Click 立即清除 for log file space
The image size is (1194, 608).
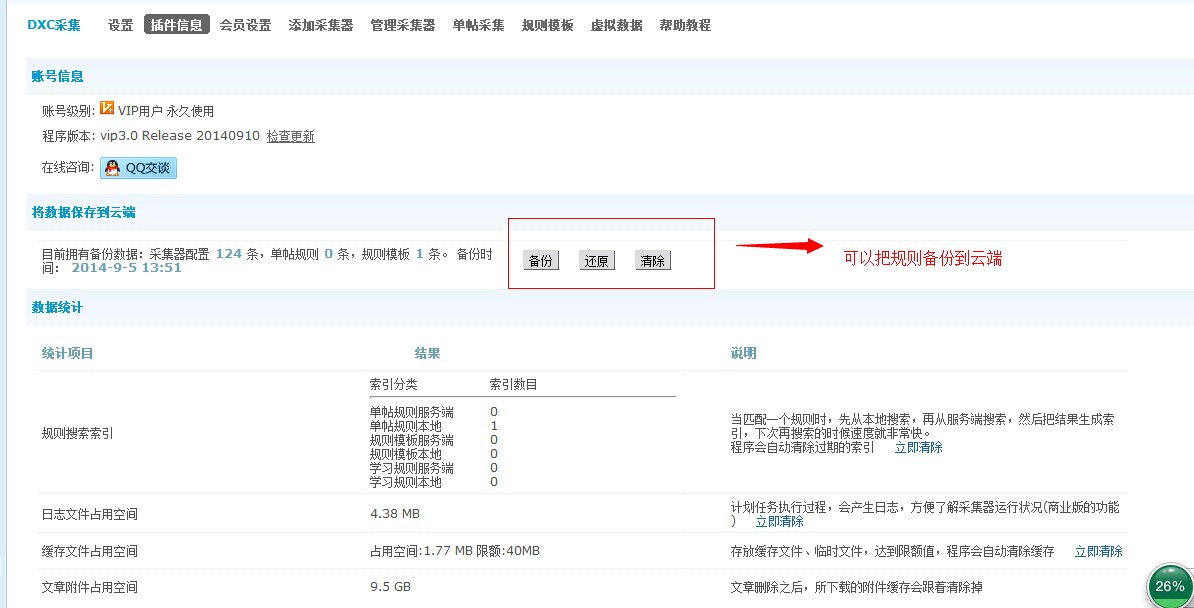click(x=779, y=521)
